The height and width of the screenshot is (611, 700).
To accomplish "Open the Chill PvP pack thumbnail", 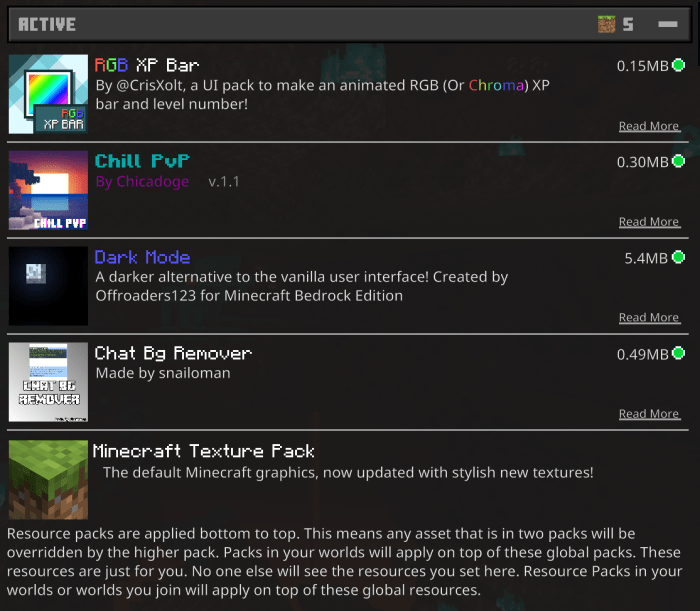I will [48, 190].
